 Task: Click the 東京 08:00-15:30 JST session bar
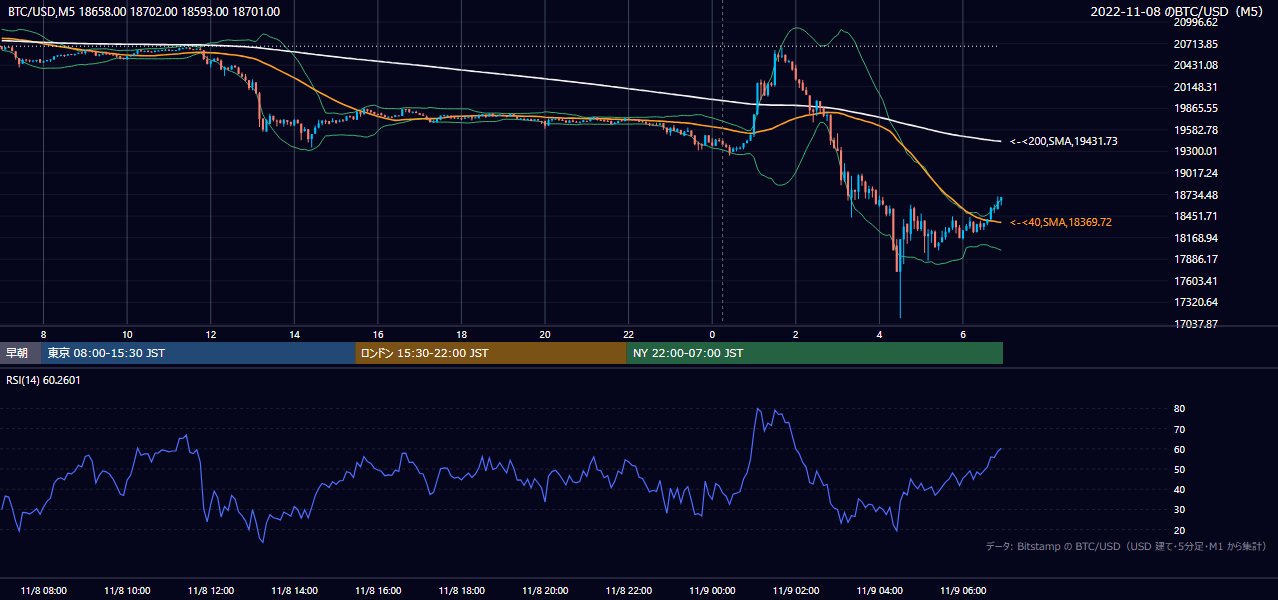[198, 353]
